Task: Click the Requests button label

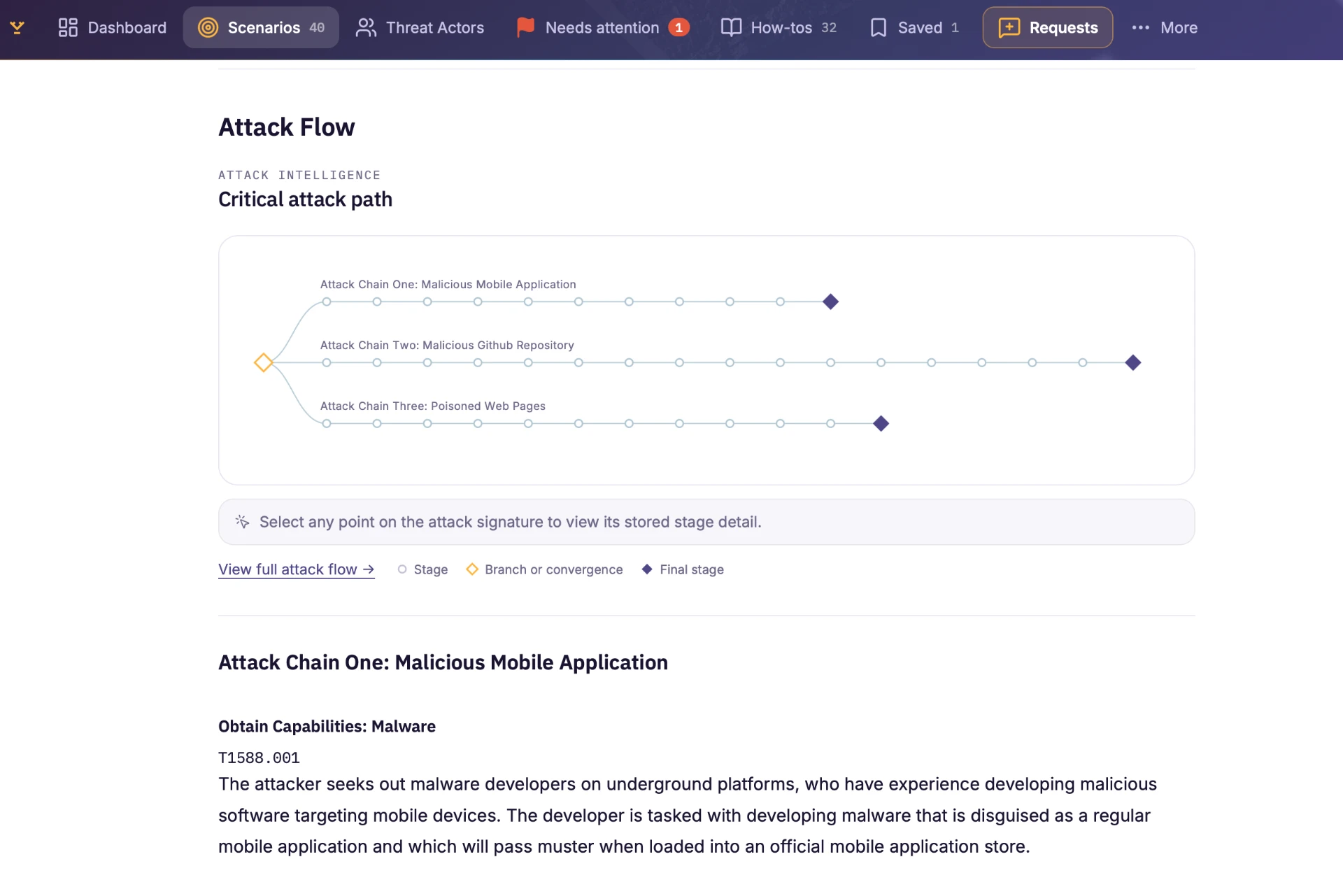Action: 1063,27
